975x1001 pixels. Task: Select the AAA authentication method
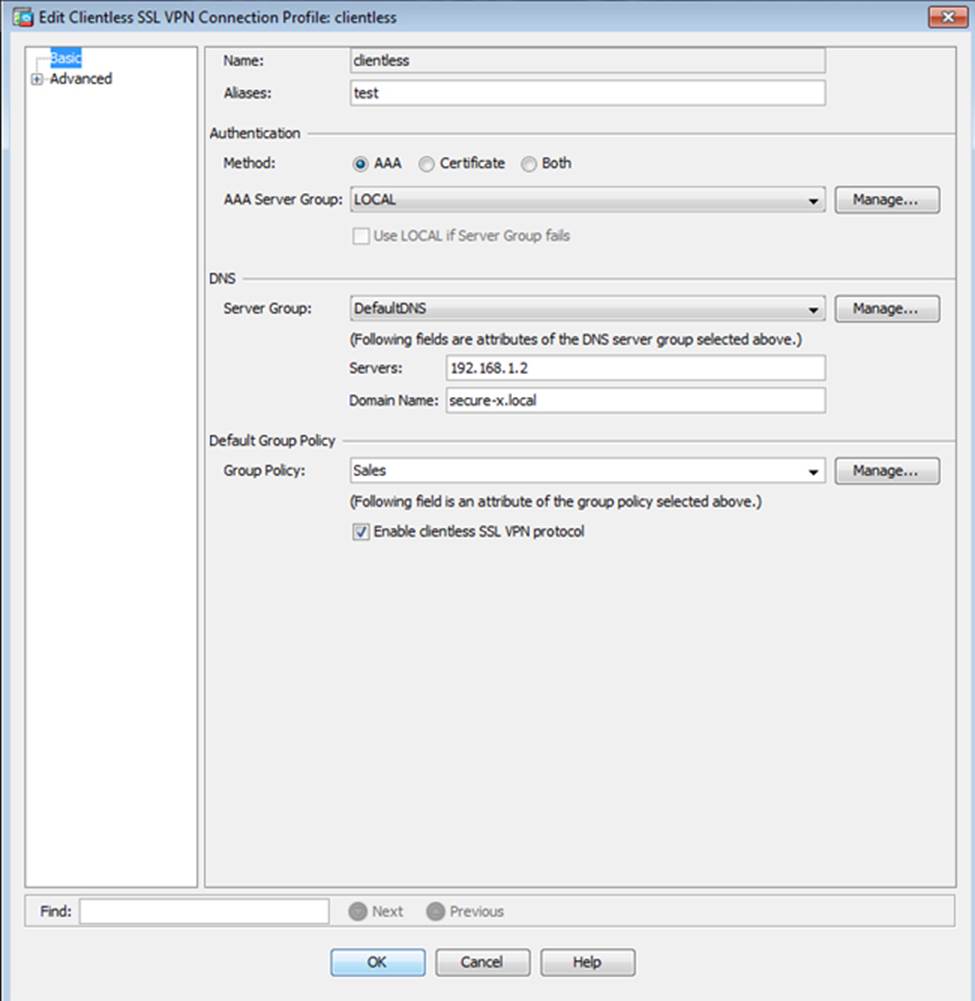point(360,164)
